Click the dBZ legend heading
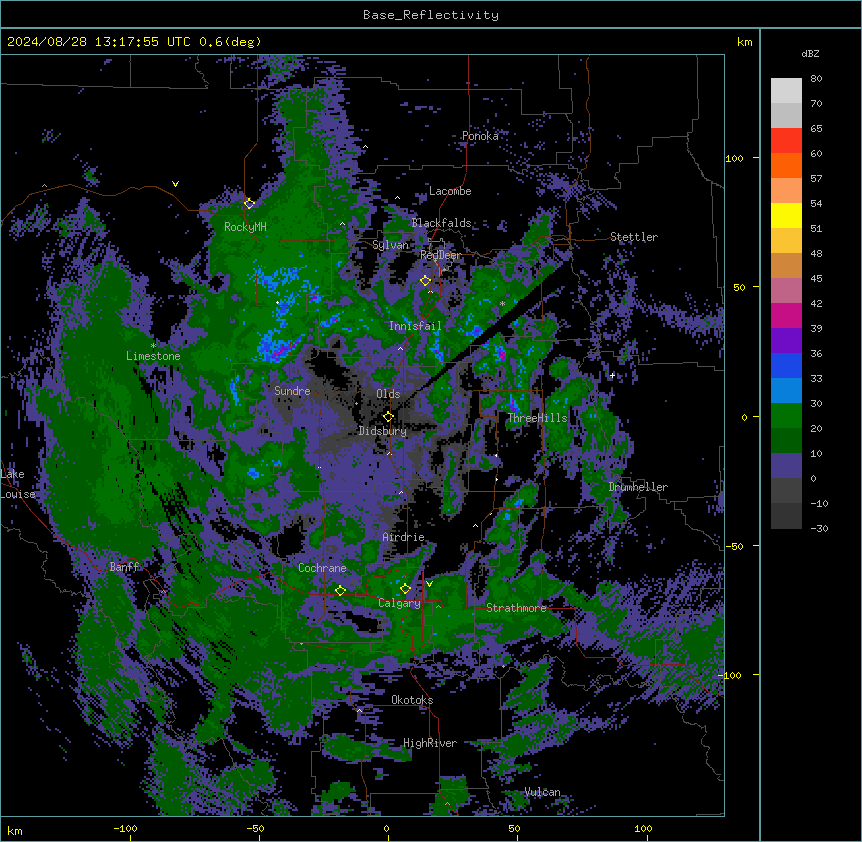The height and width of the screenshot is (842, 862). point(810,54)
